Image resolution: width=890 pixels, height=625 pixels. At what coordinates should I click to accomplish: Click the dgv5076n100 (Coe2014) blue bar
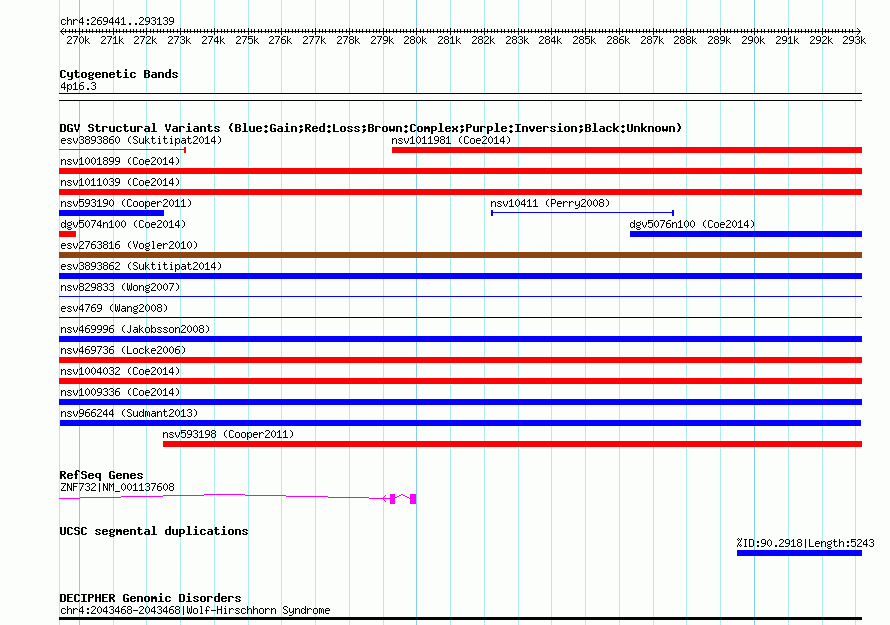pyautogui.click(x=746, y=234)
